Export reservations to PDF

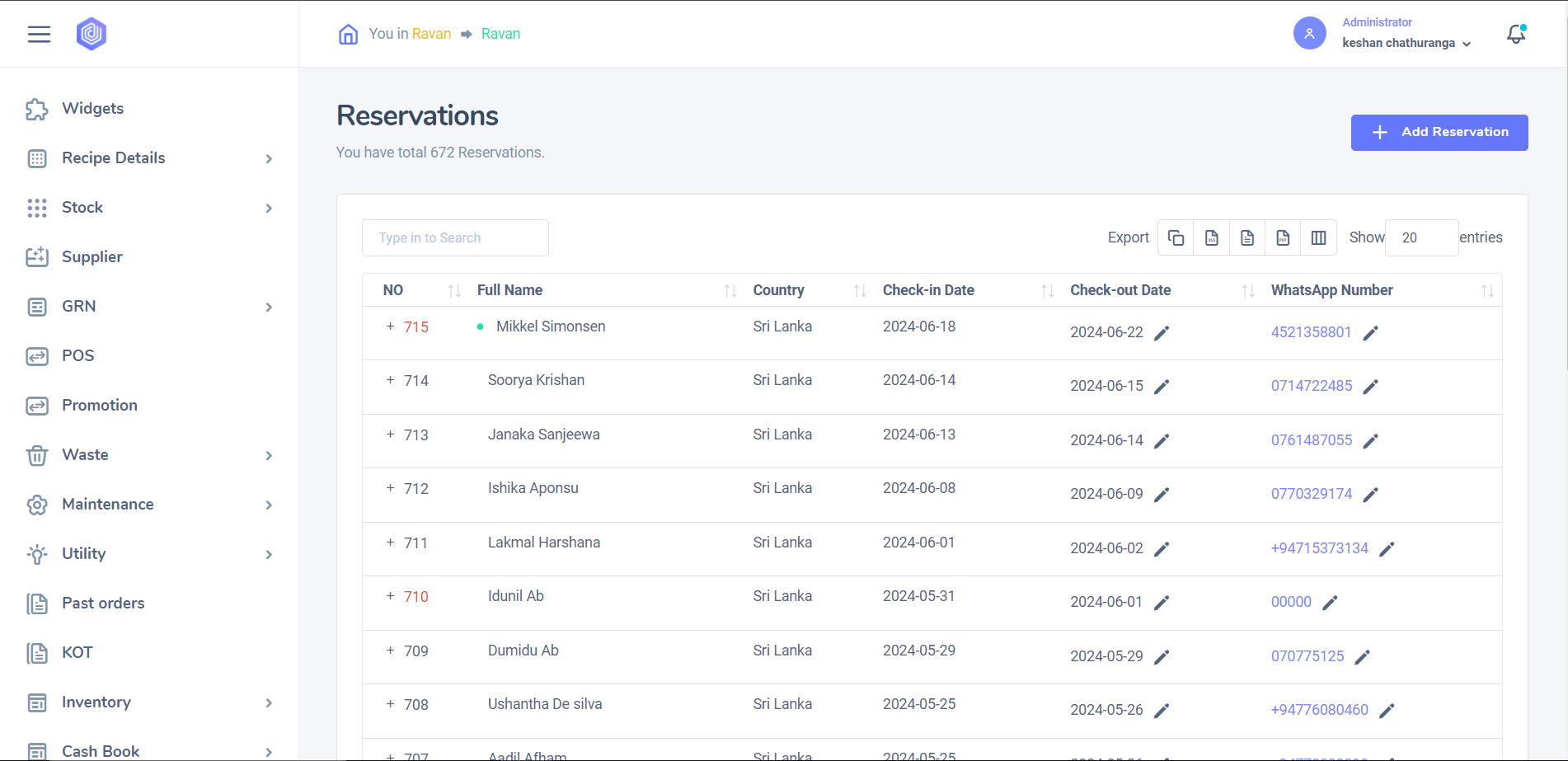pyautogui.click(x=1283, y=237)
